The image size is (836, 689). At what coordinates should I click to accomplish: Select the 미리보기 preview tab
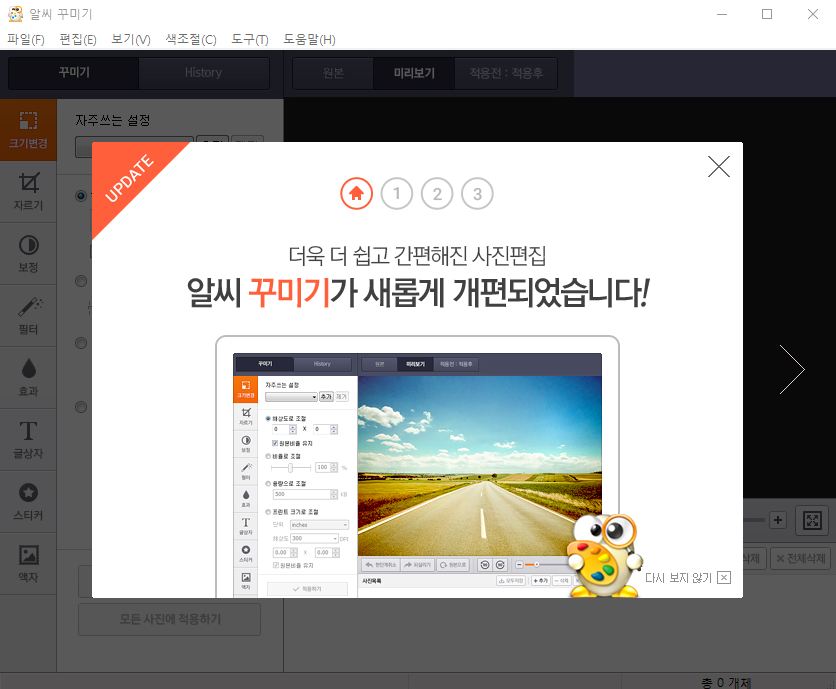(x=414, y=73)
